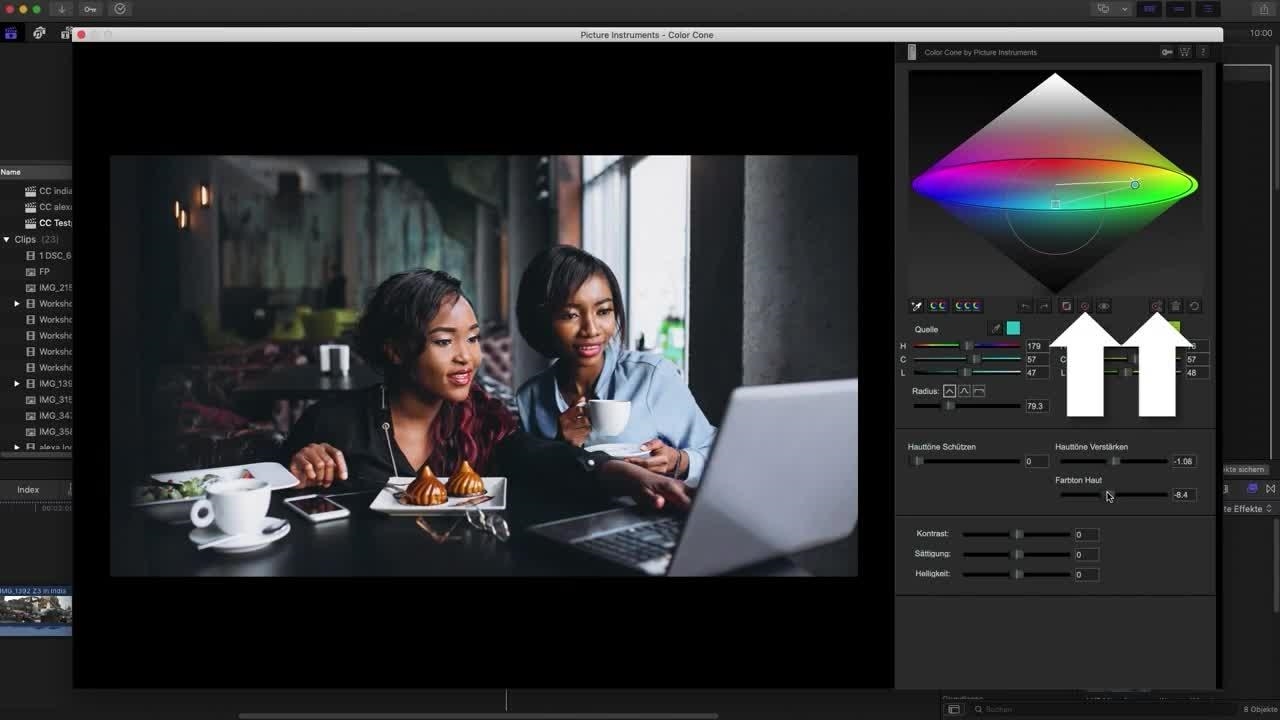
Task: Pick source color with Quelle eyedropper
Action: click(995, 328)
